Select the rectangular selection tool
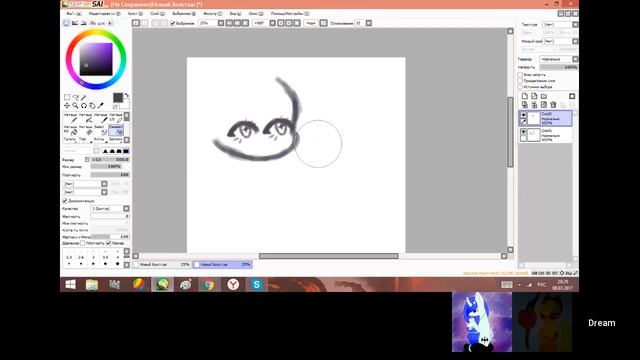The height and width of the screenshot is (360, 640). pyautogui.click(x=67, y=97)
